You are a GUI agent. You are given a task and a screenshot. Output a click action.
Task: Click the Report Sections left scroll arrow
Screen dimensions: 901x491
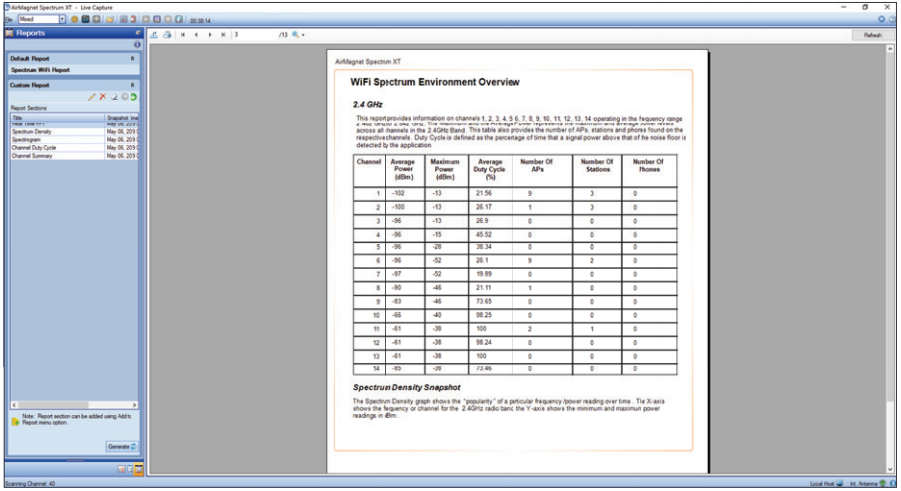coord(13,405)
